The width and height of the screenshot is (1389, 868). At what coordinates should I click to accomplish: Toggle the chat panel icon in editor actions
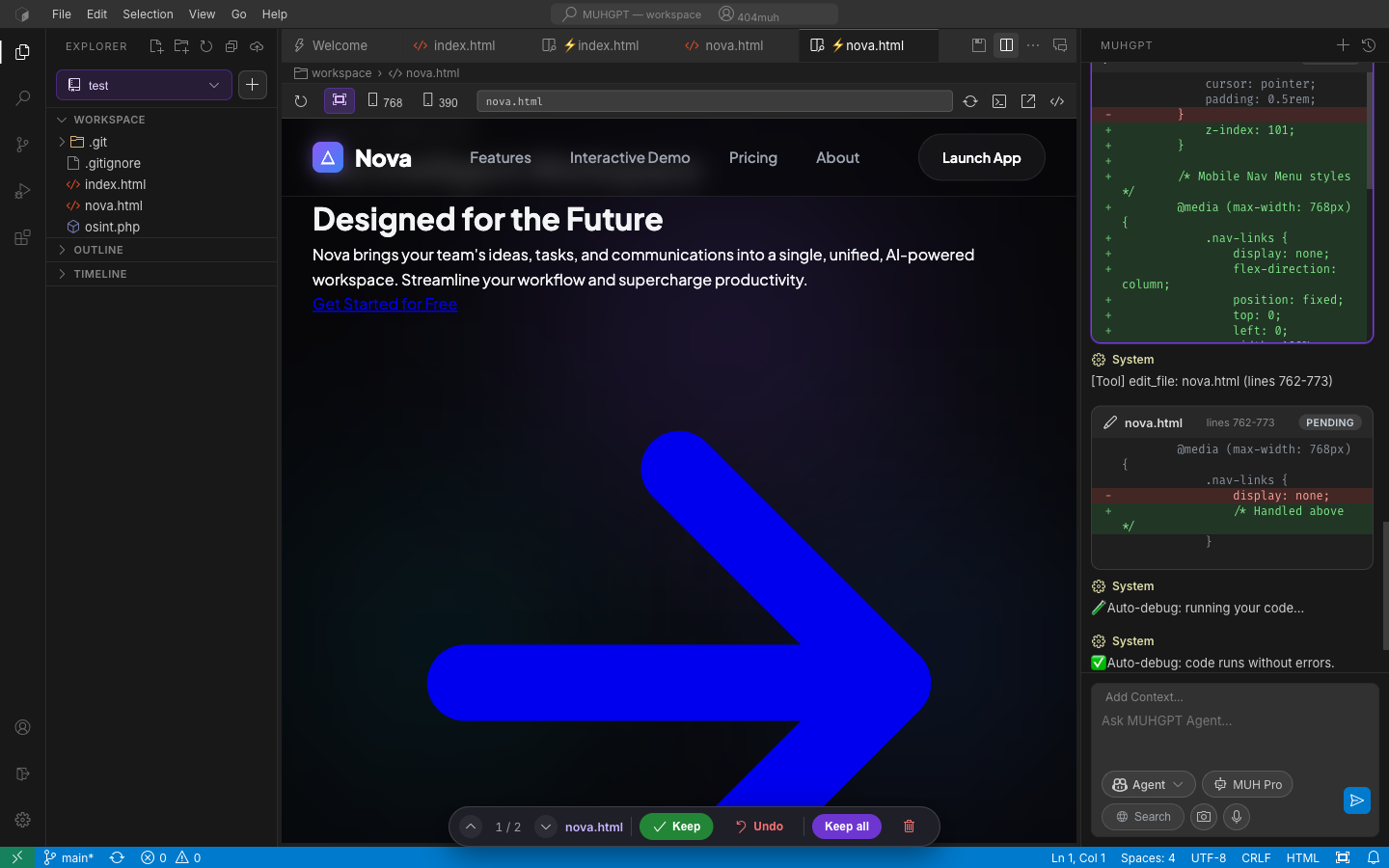tap(1060, 45)
